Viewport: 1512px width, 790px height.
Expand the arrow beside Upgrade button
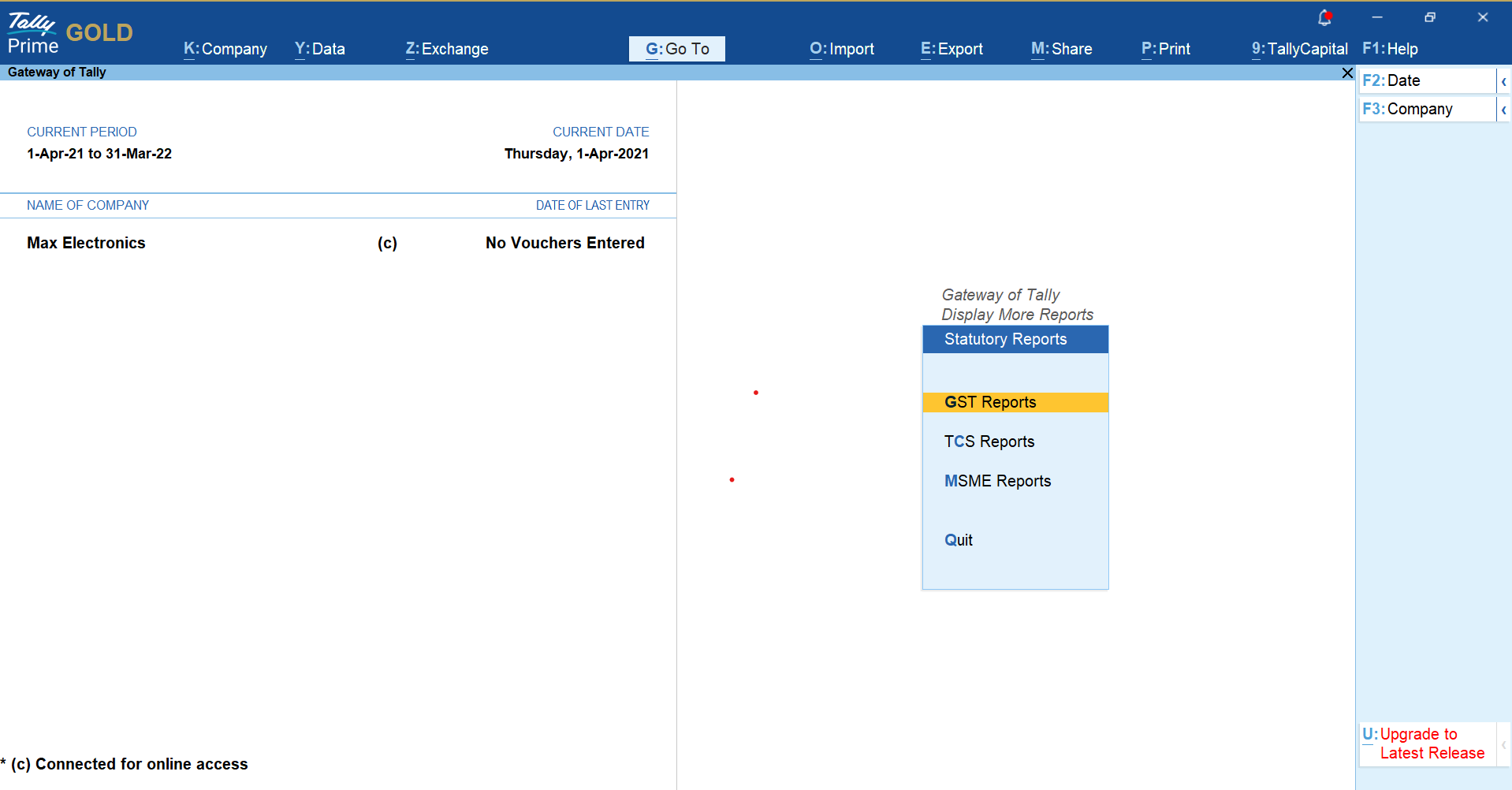(1503, 744)
